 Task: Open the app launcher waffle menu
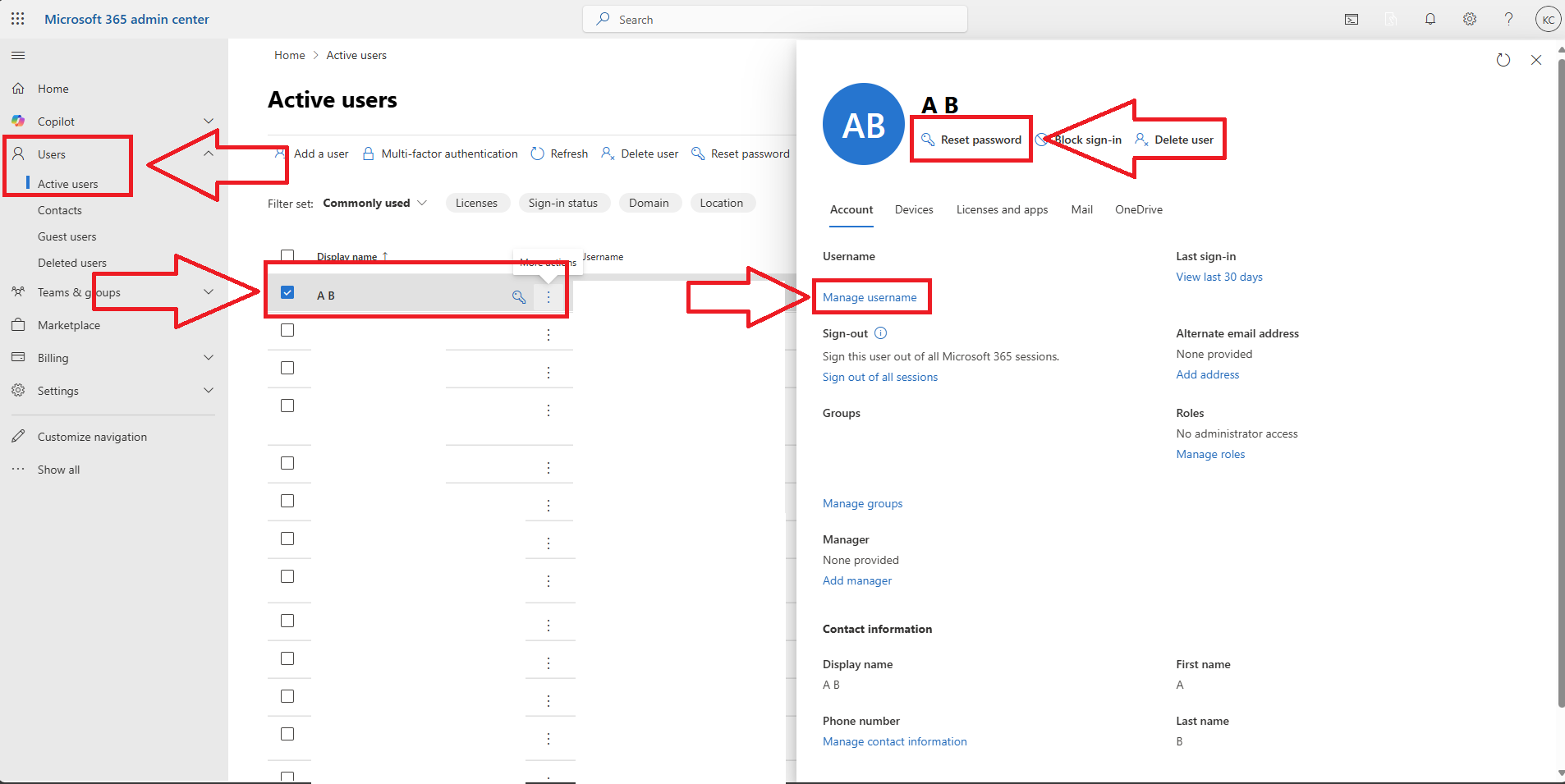18,19
